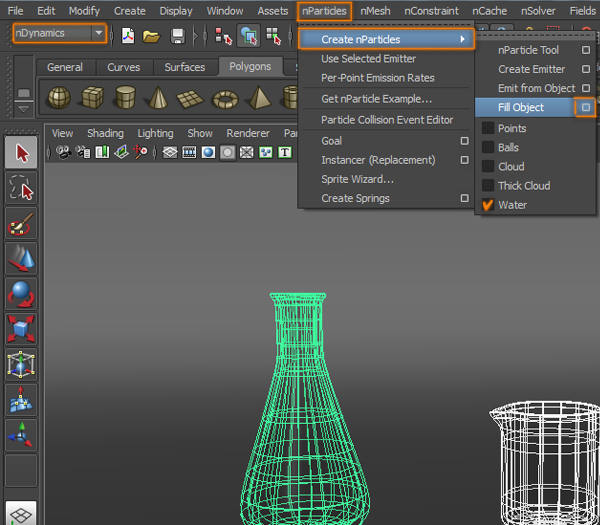
Task: Open the Shading viewport menu
Action: pyautogui.click(x=105, y=133)
